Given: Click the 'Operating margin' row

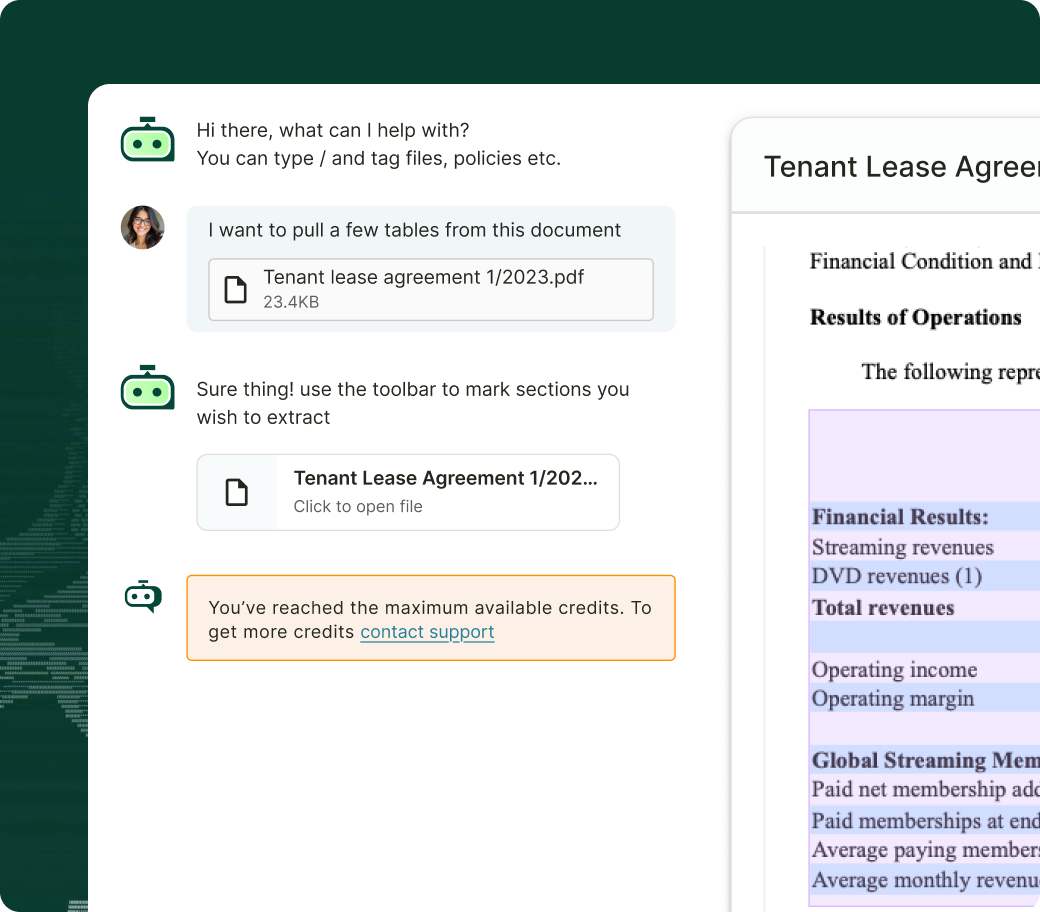Looking at the screenshot, I should [x=925, y=698].
